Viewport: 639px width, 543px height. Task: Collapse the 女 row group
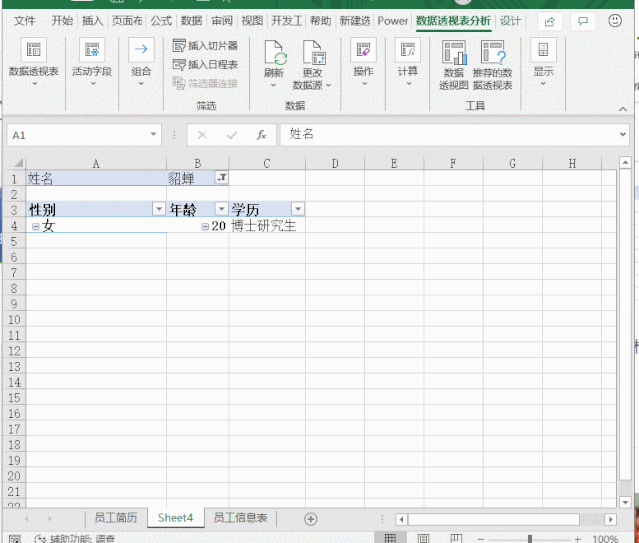point(35,227)
